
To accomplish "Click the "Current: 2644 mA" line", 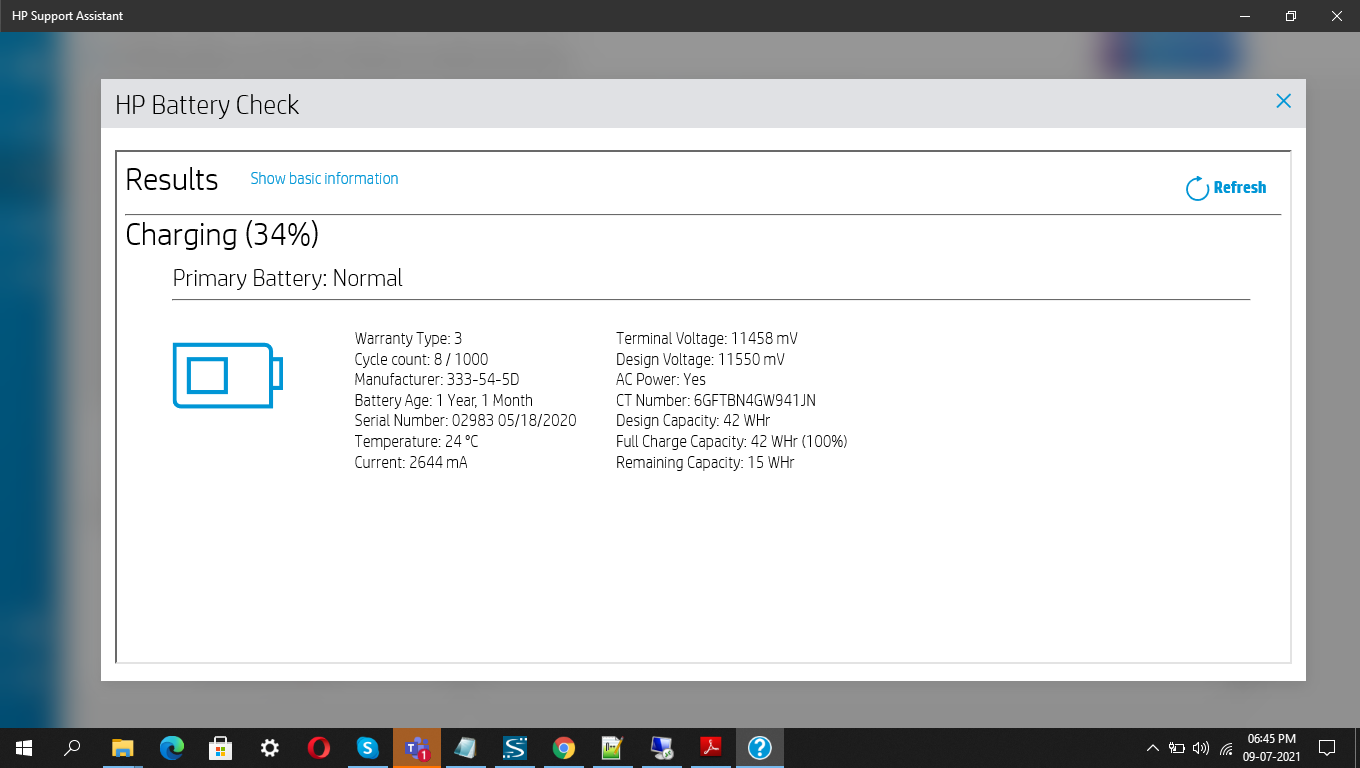I will tap(411, 462).
